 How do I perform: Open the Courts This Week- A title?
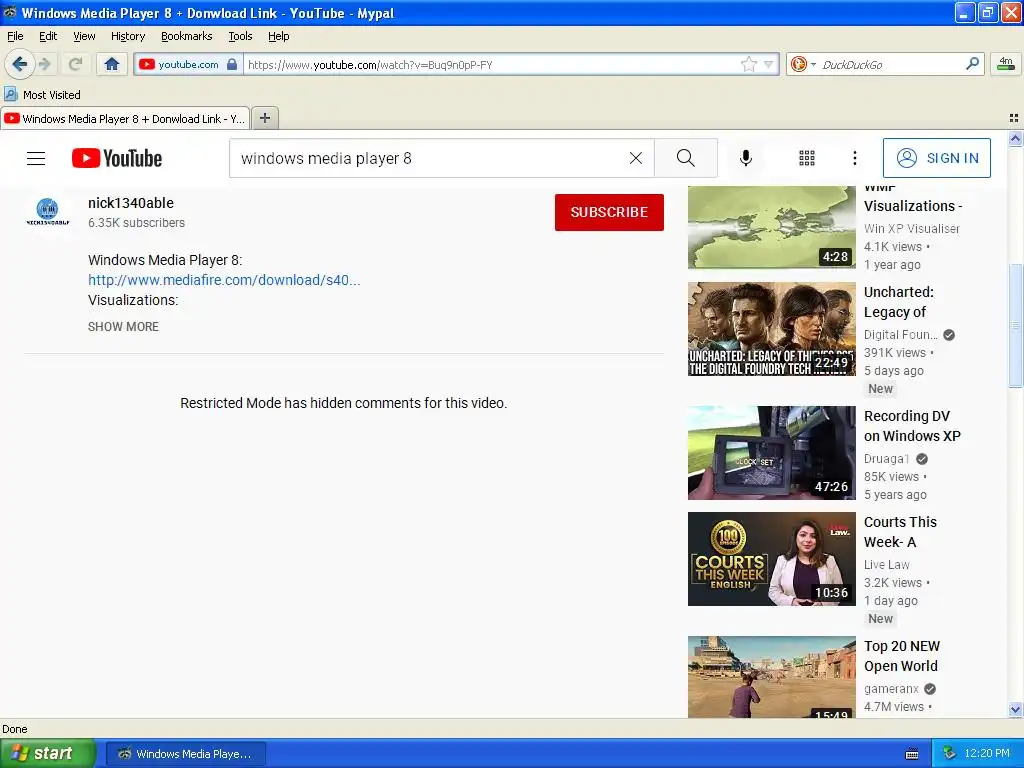900,532
